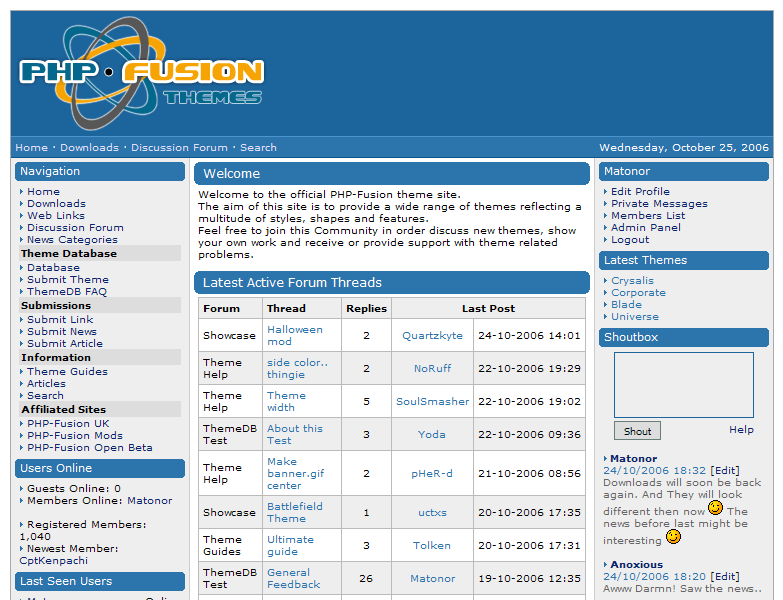The width and height of the screenshot is (783, 600).
Task: Open News Categories link
Action: (72, 240)
